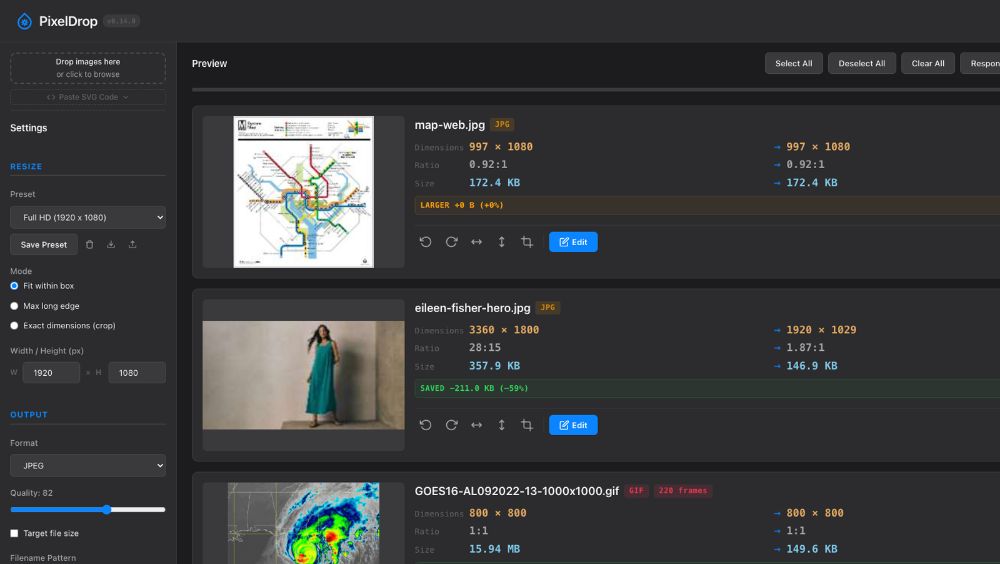
Task: Click Deselect All button
Action: 862,63
